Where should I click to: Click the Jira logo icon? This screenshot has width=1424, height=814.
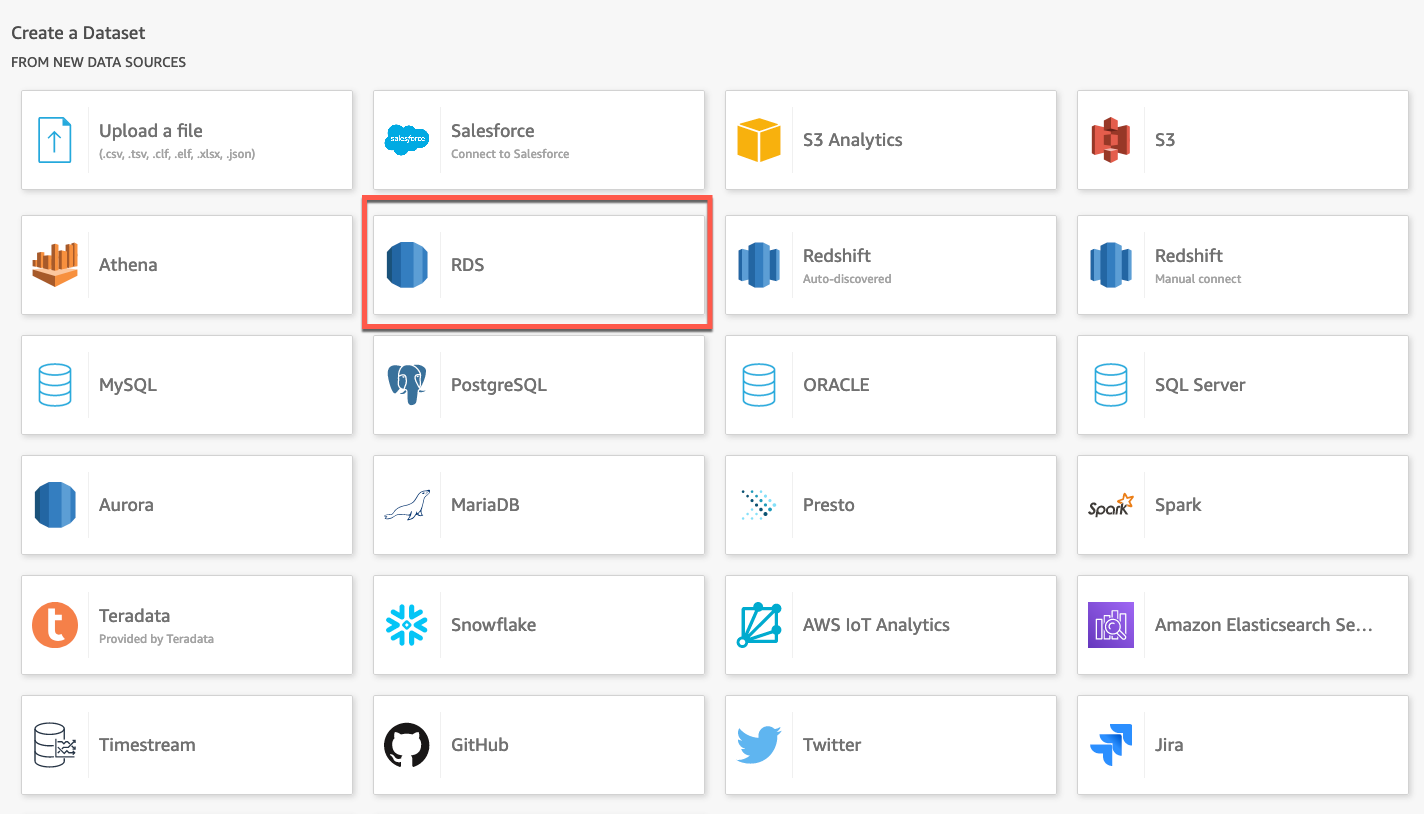pos(1110,745)
